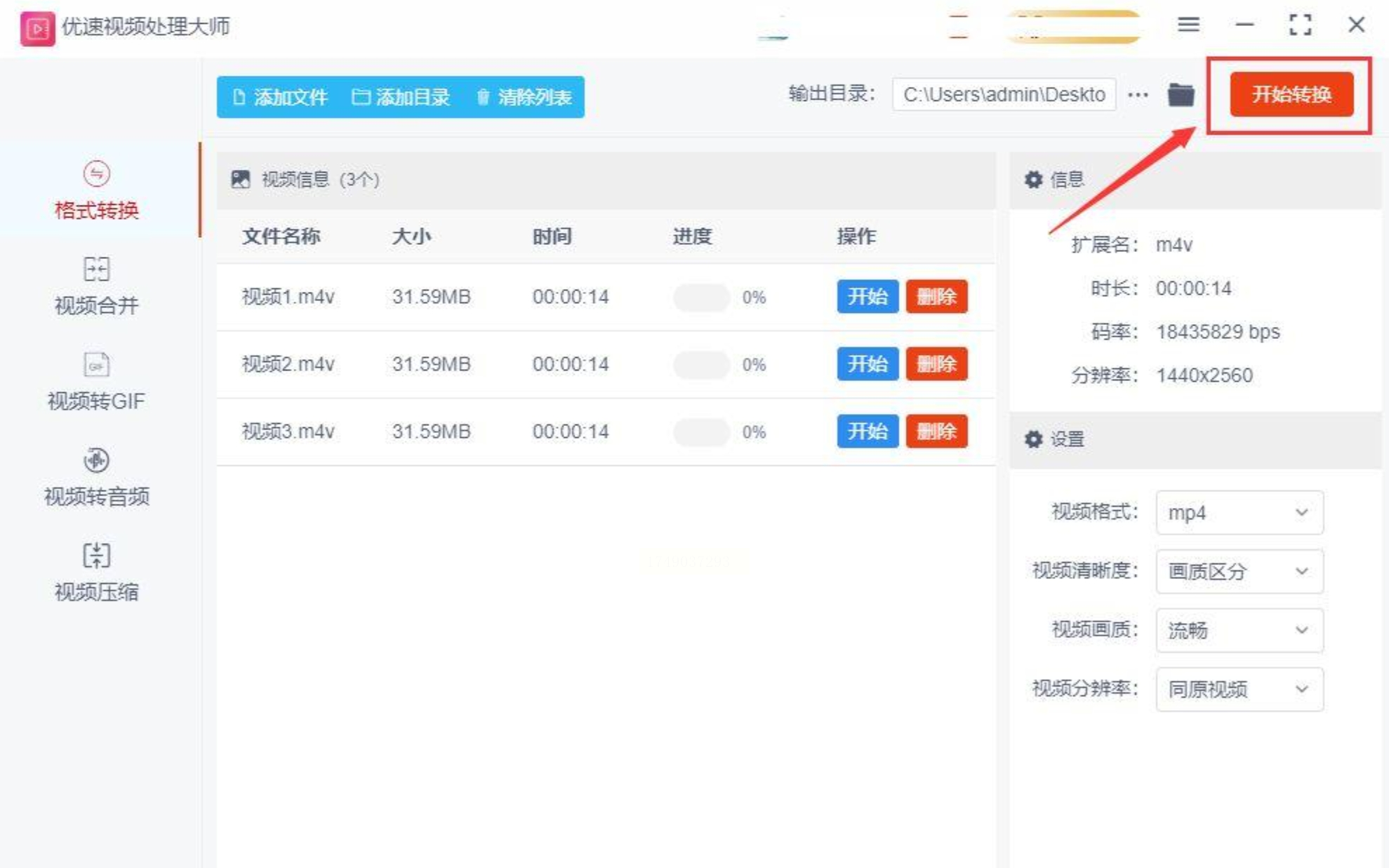Open the three-dots browse output directory button
Image resolution: width=1389 pixels, height=868 pixels.
1138,95
